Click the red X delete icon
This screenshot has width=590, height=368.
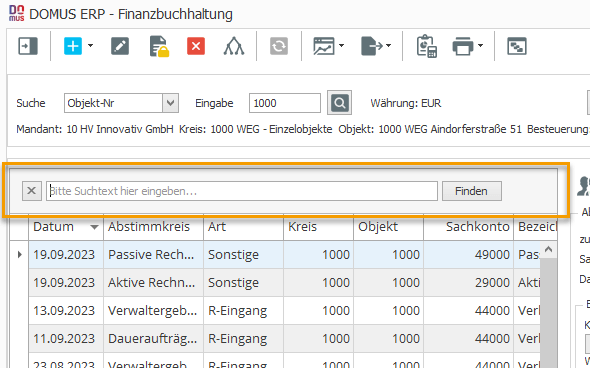click(196, 46)
